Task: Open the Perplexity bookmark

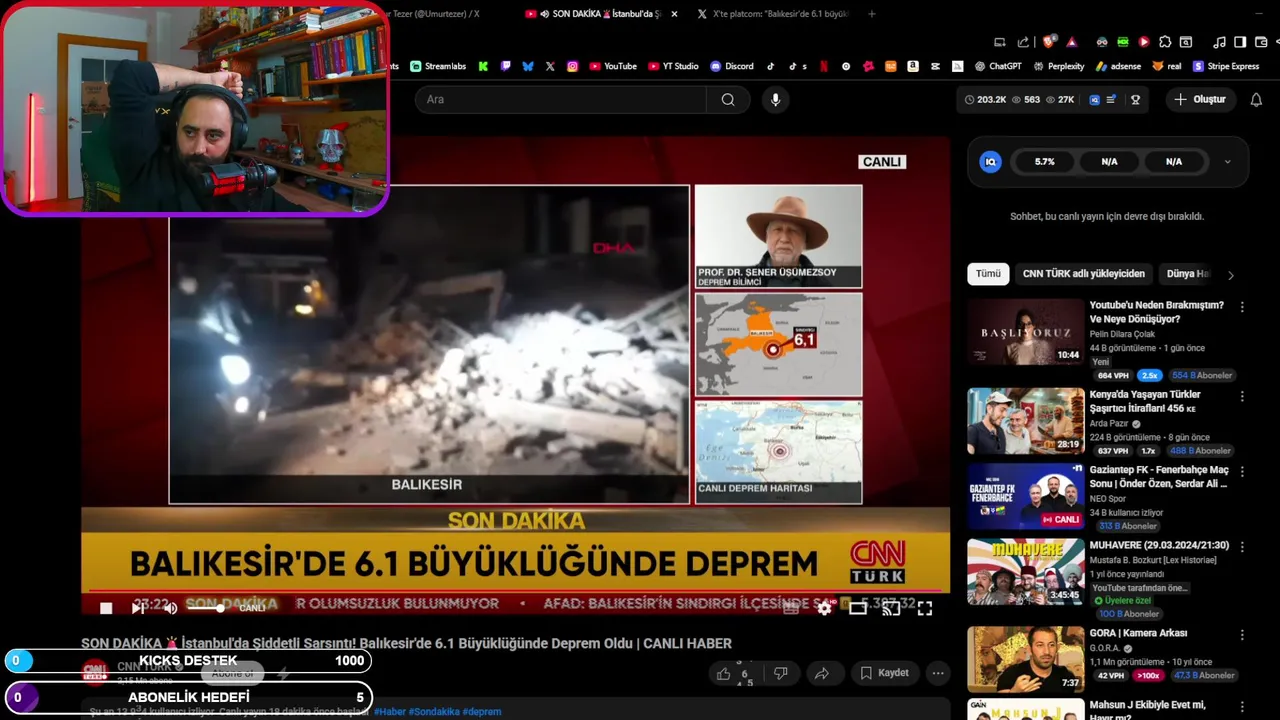Action: [1058, 66]
